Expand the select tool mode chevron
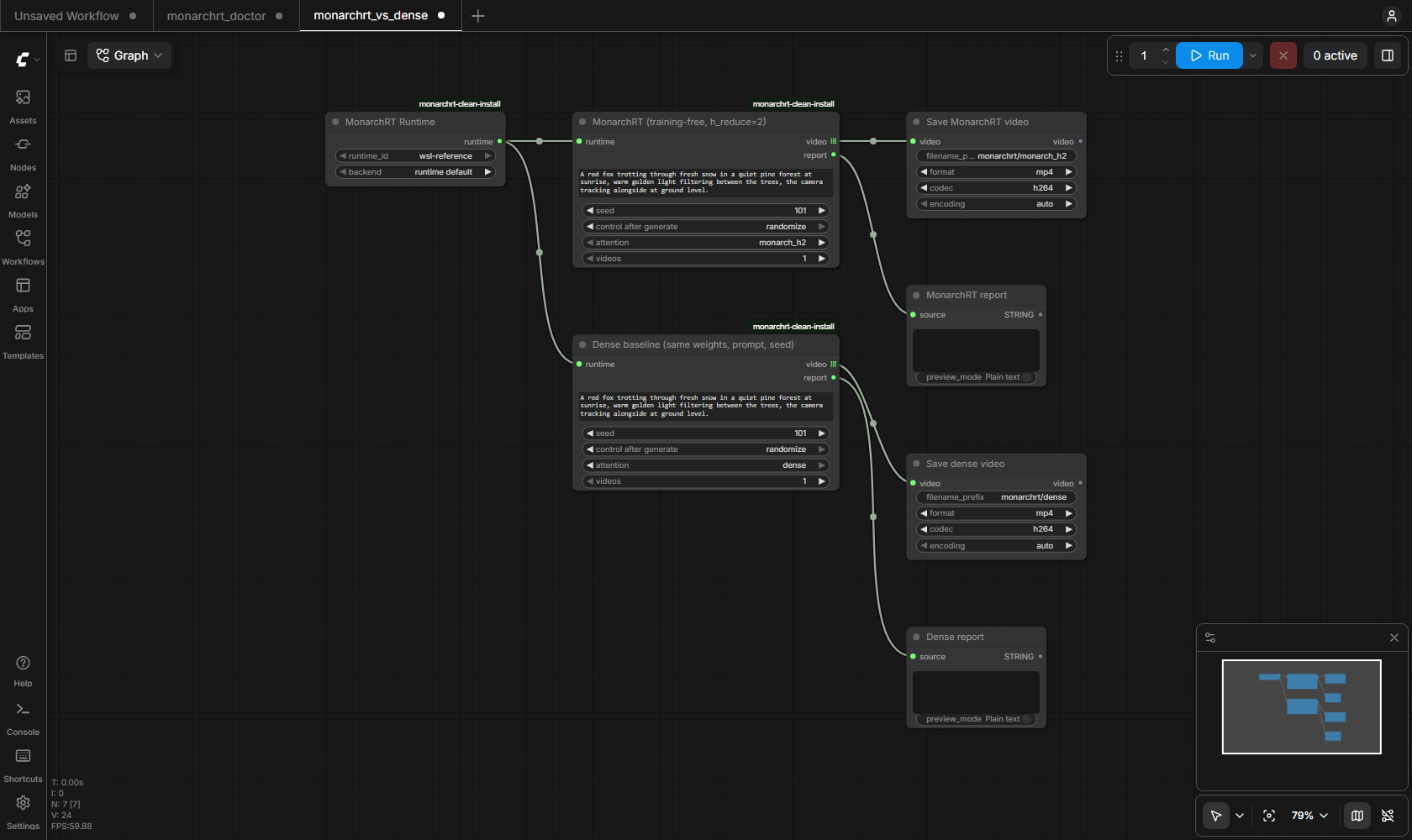The width and height of the screenshot is (1412, 840). [1240, 816]
